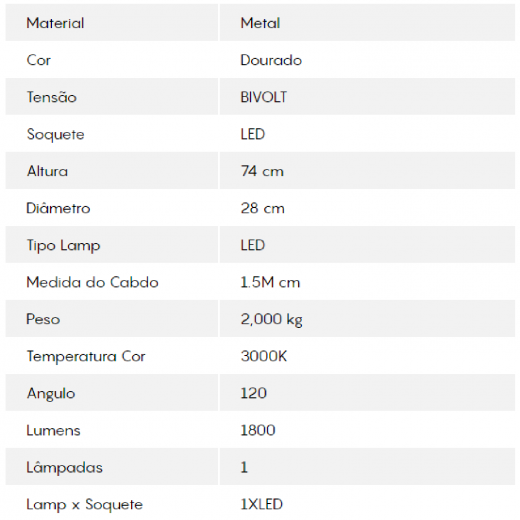Click the Temperatura Cor label

pos(86,356)
